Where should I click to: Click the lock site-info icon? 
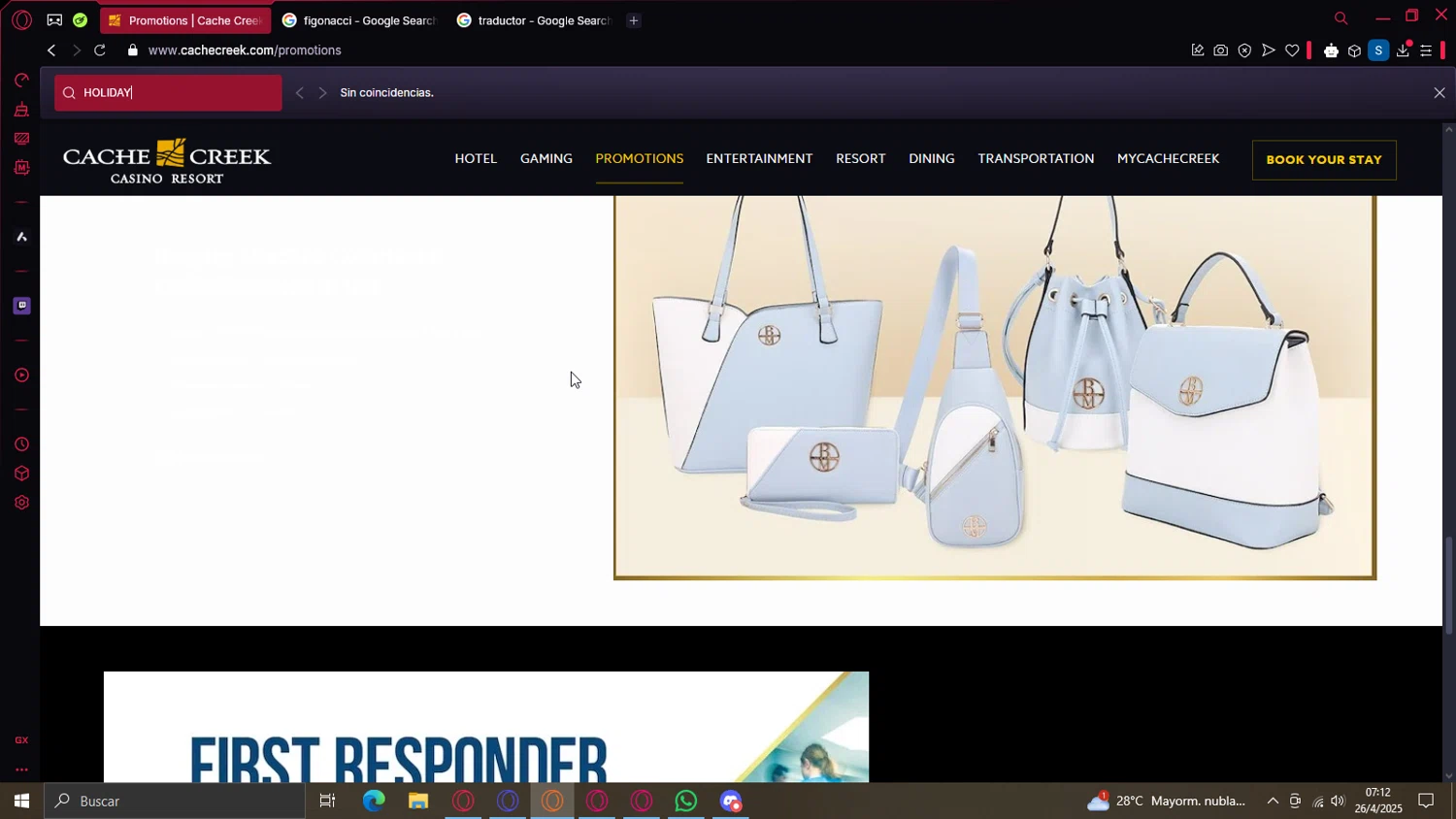click(133, 50)
